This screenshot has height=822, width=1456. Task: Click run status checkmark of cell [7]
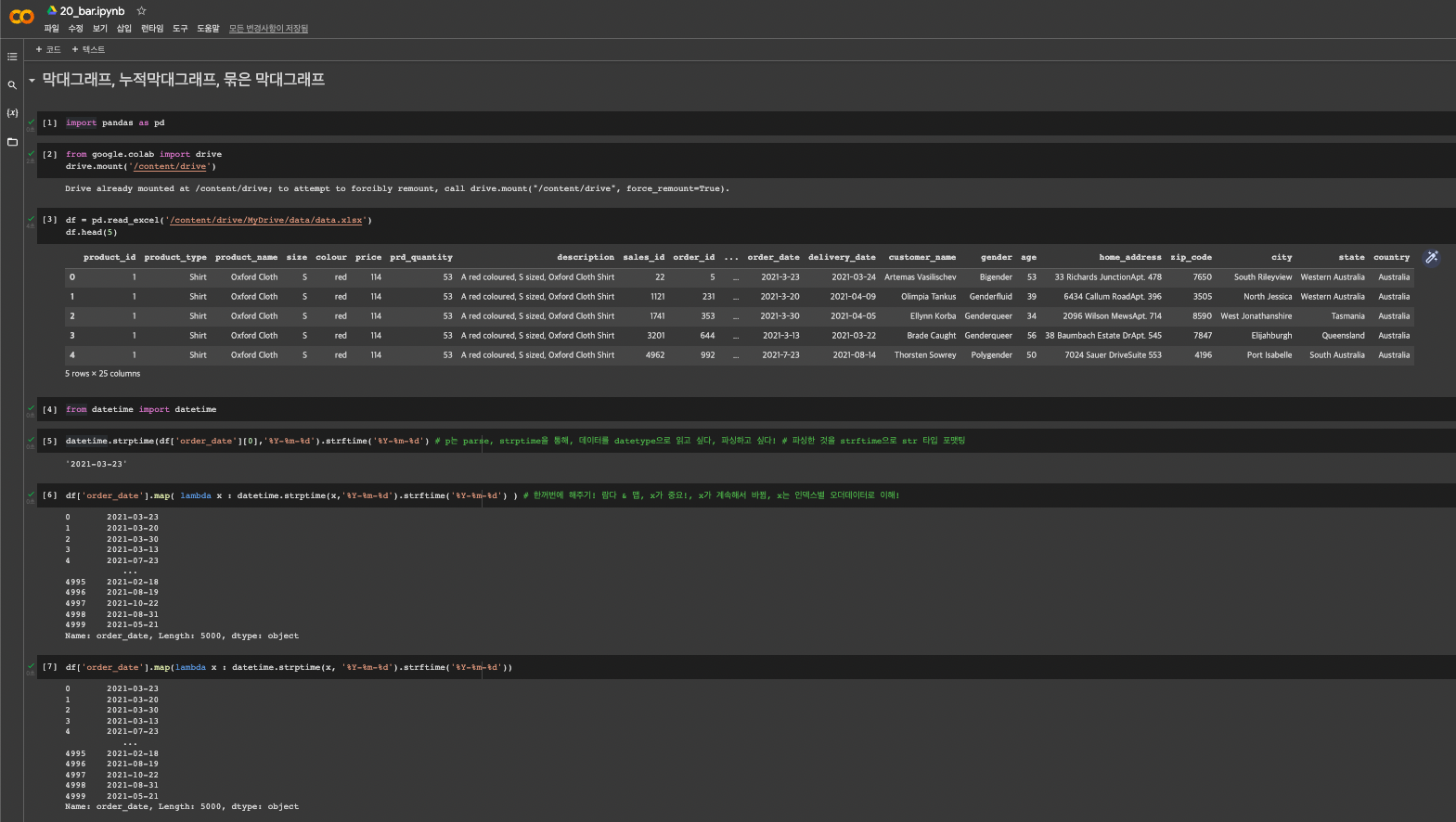[31, 666]
